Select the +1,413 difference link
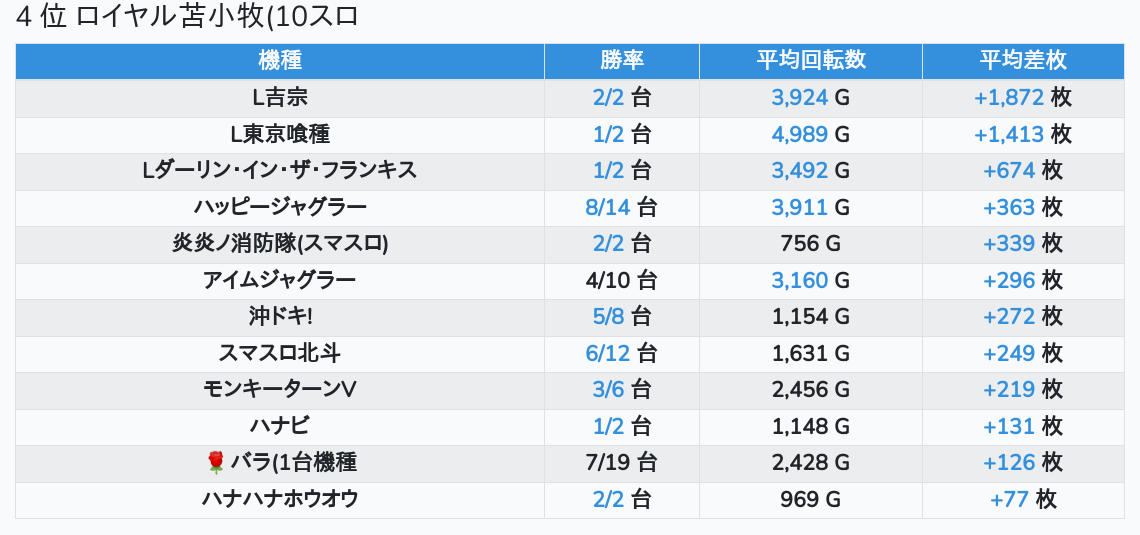 coord(1008,134)
